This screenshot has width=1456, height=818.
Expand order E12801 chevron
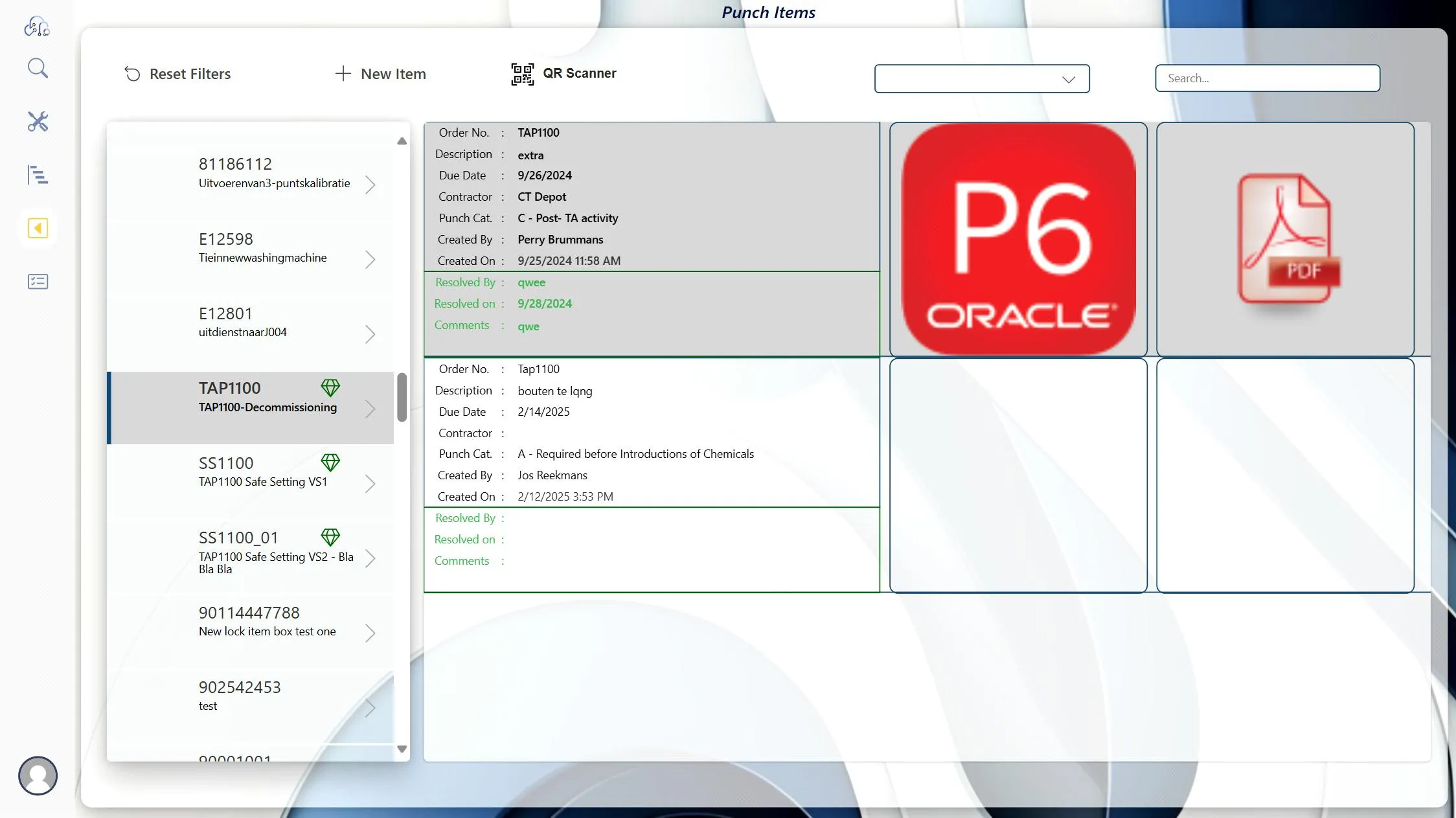point(370,334)
